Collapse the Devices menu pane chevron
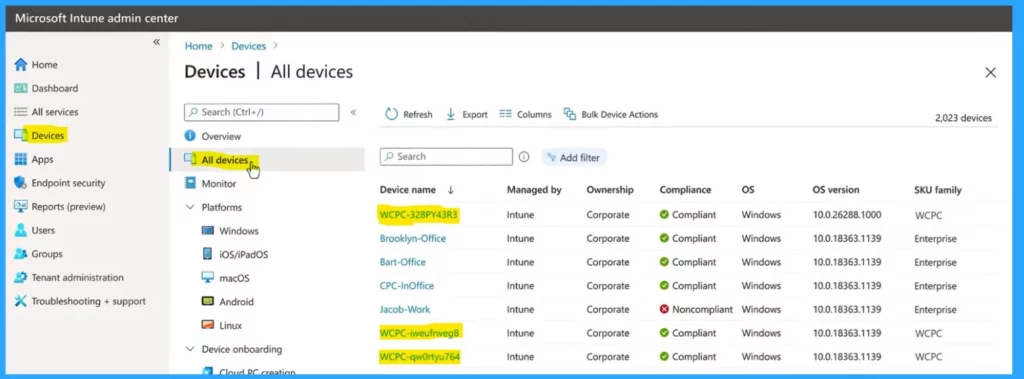The image size is (1024, 379). [353, 112]
